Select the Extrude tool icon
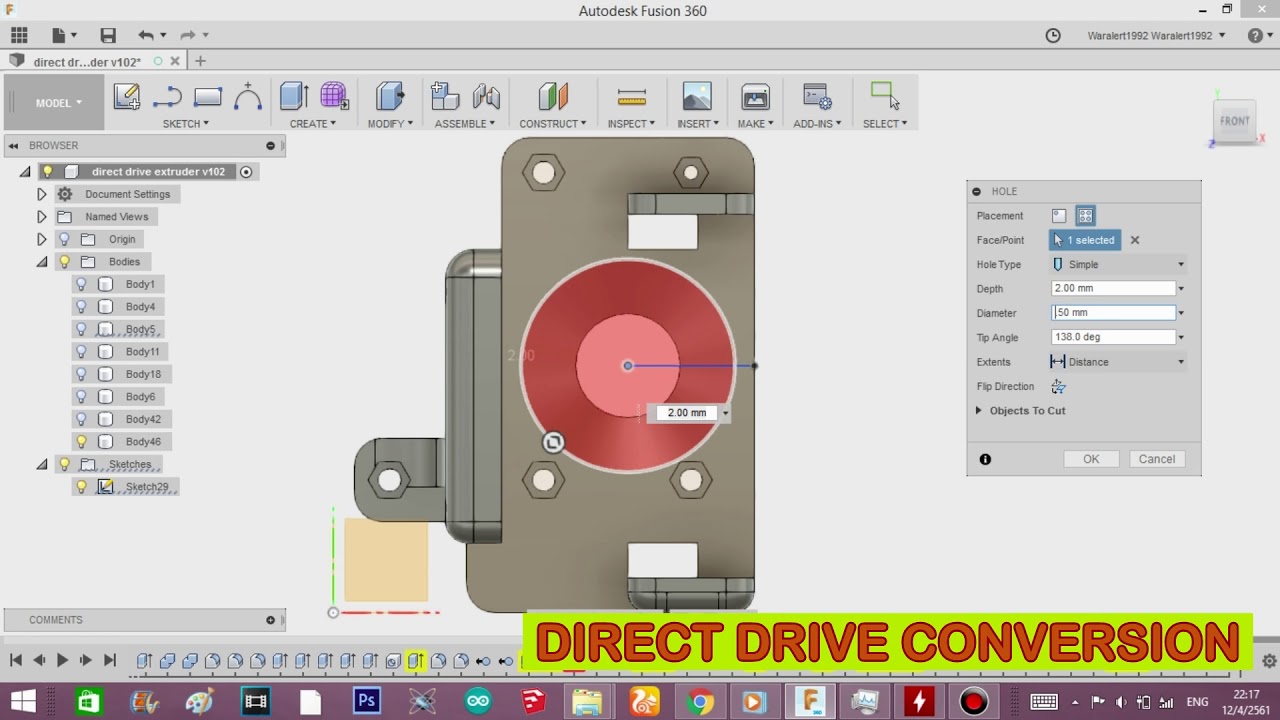This screenshot has width=1280, height=720. pyautogui.click(x=294, y=97)
